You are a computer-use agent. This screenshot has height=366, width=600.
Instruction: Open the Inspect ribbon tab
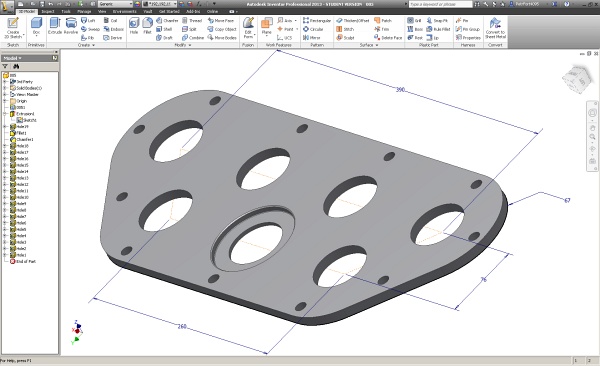pos(48,11)
